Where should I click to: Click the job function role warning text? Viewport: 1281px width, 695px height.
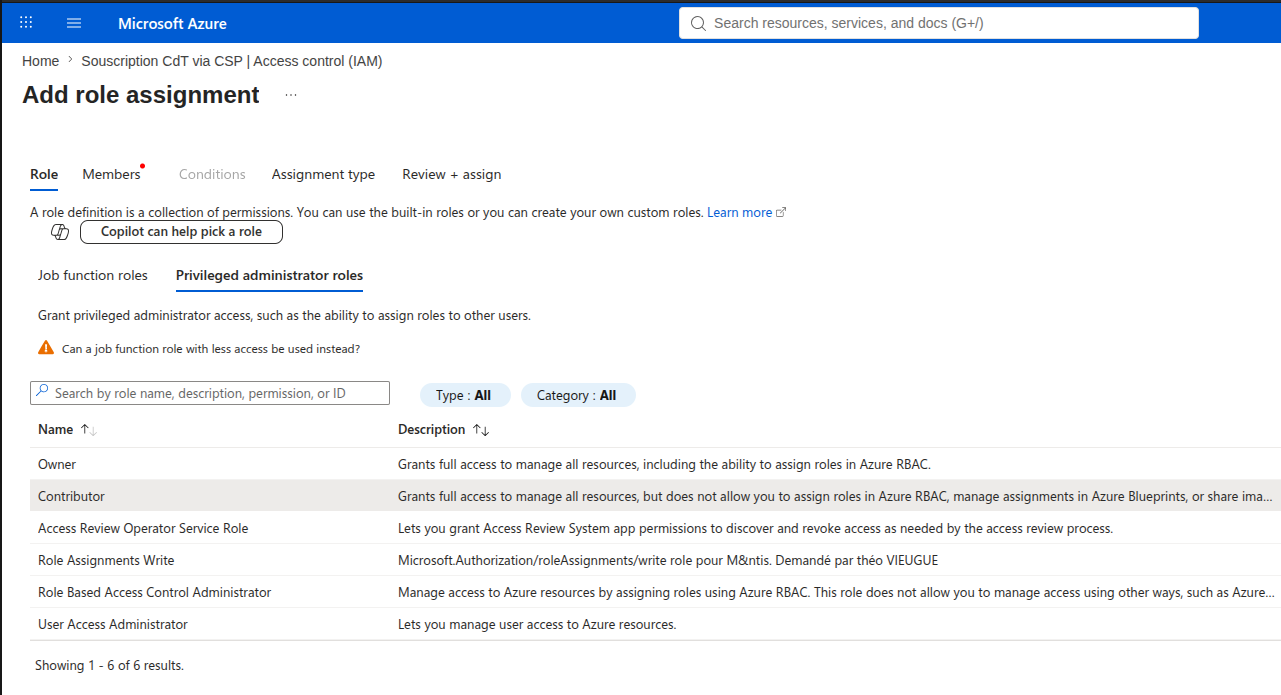coord(211,349)
